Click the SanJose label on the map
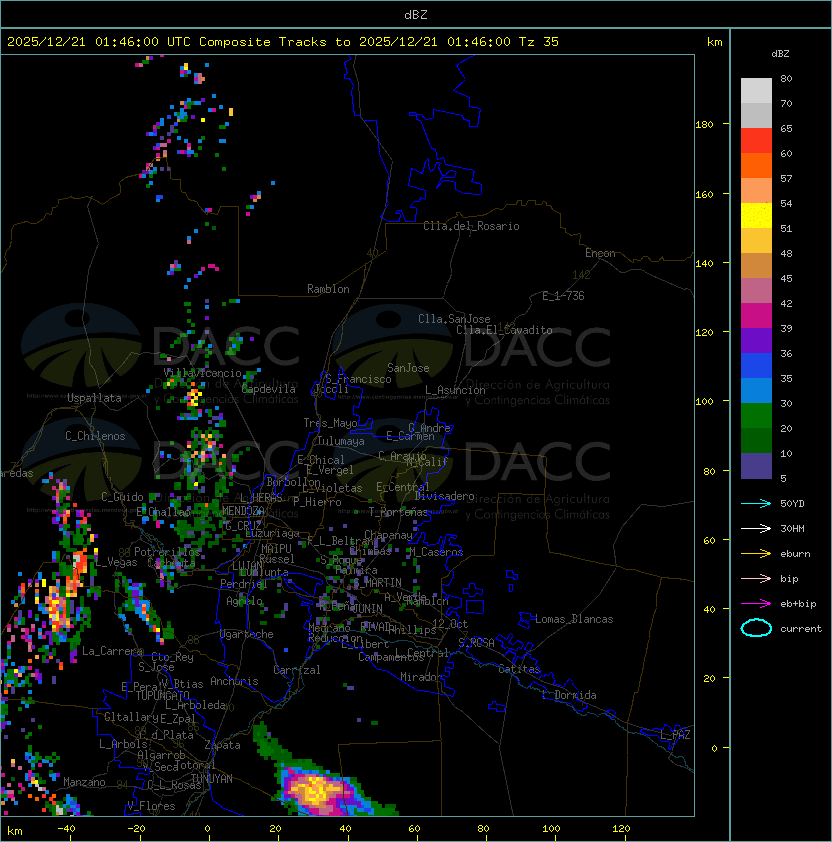The height and width of the screenshot is (842, 832). coord(408,368)
